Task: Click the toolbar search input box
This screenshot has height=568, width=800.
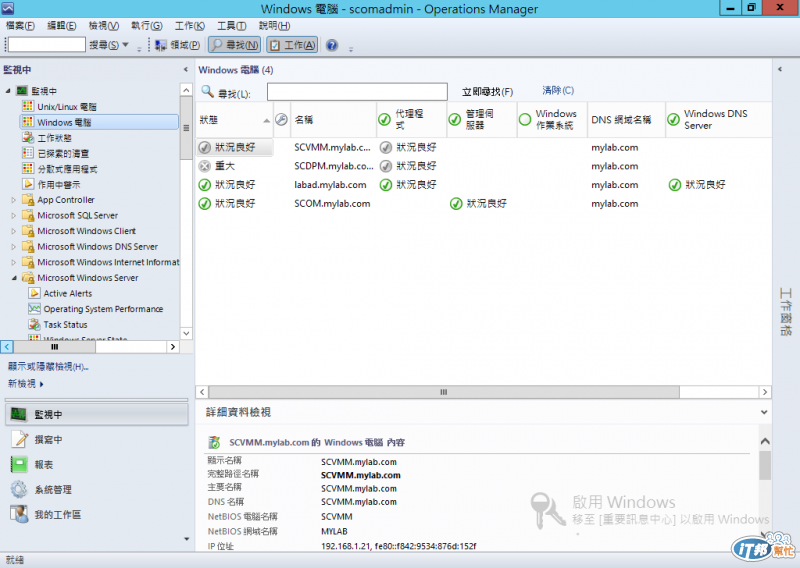Action: pos(46,45)
